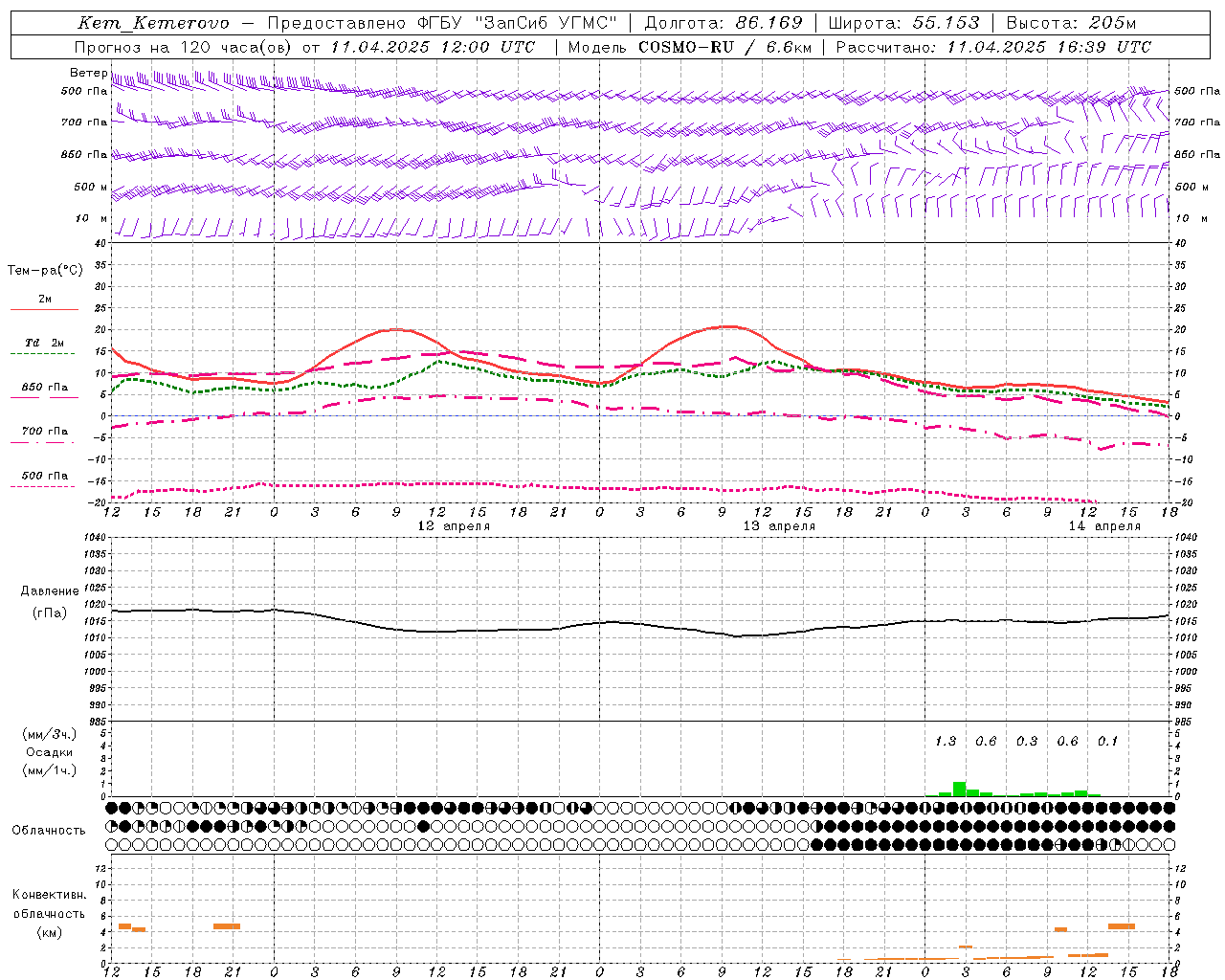This screenshot has width=1225, height=980.
Task: Click the 'Конвективн.' label
Action: [50, 895]
